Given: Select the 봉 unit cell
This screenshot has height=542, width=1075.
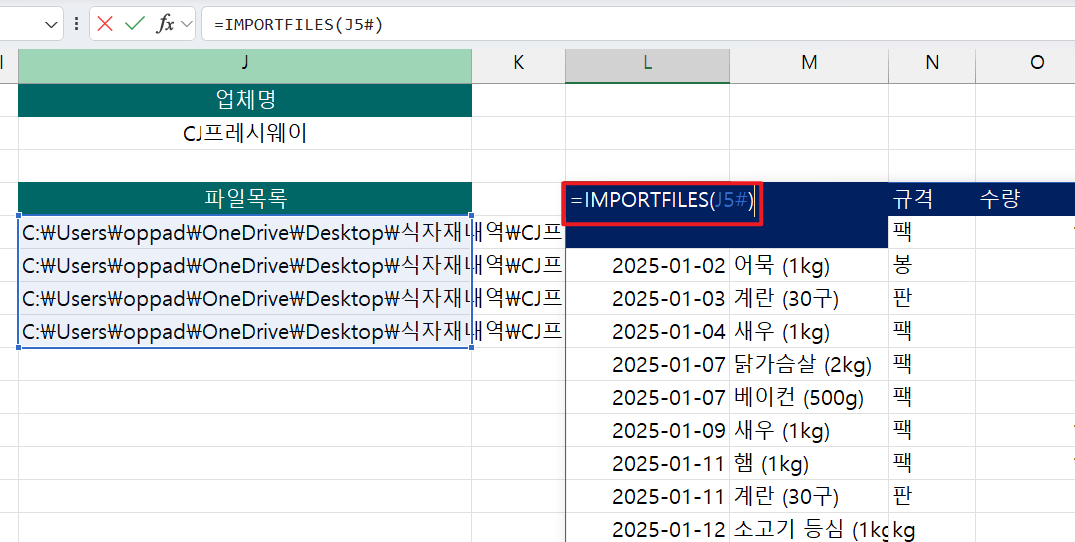Looking at the screenshot, I should pyautogui.click(x=932, y=265).
